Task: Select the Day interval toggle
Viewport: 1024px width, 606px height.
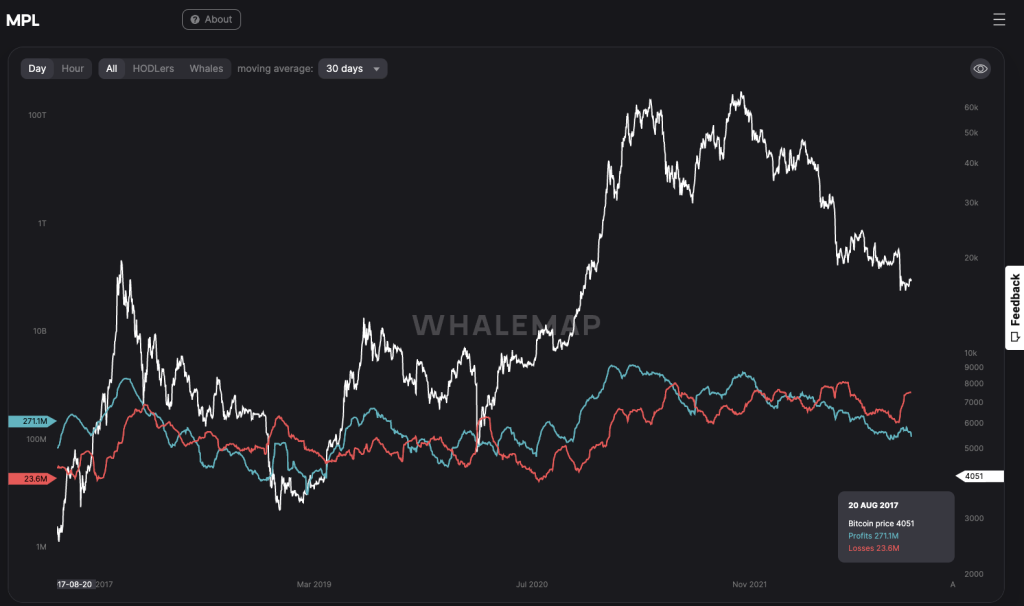Action: click(37, 69)
